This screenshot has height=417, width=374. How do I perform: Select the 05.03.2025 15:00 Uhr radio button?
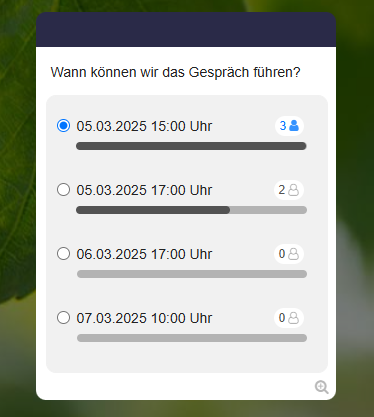tap(63, 126)
